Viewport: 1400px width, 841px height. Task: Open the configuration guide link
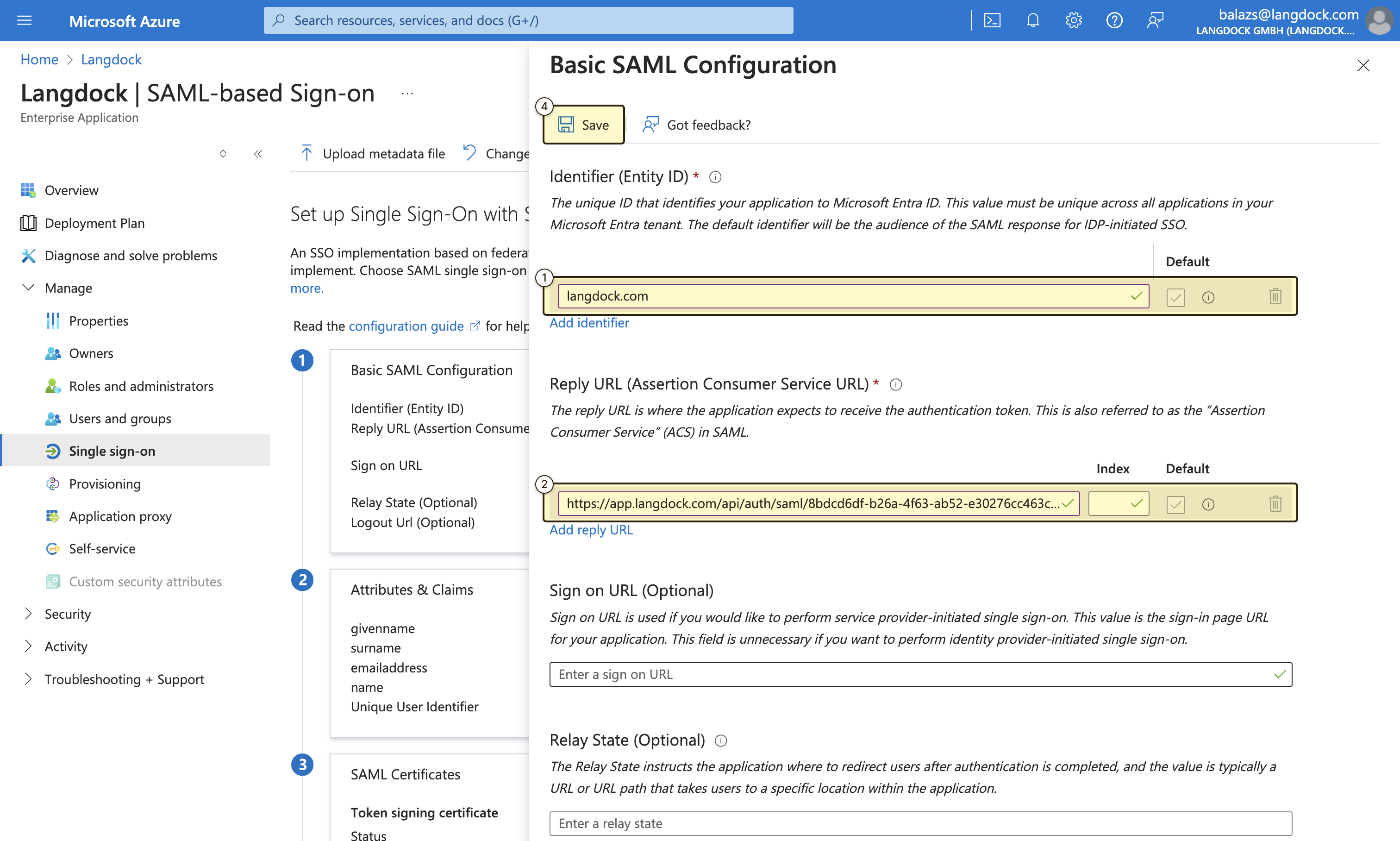click(414, 326)
